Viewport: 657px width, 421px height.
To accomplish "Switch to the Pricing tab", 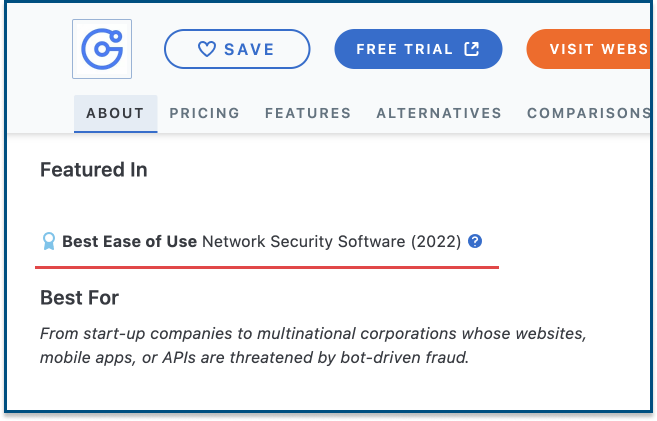I will [204, 113].
